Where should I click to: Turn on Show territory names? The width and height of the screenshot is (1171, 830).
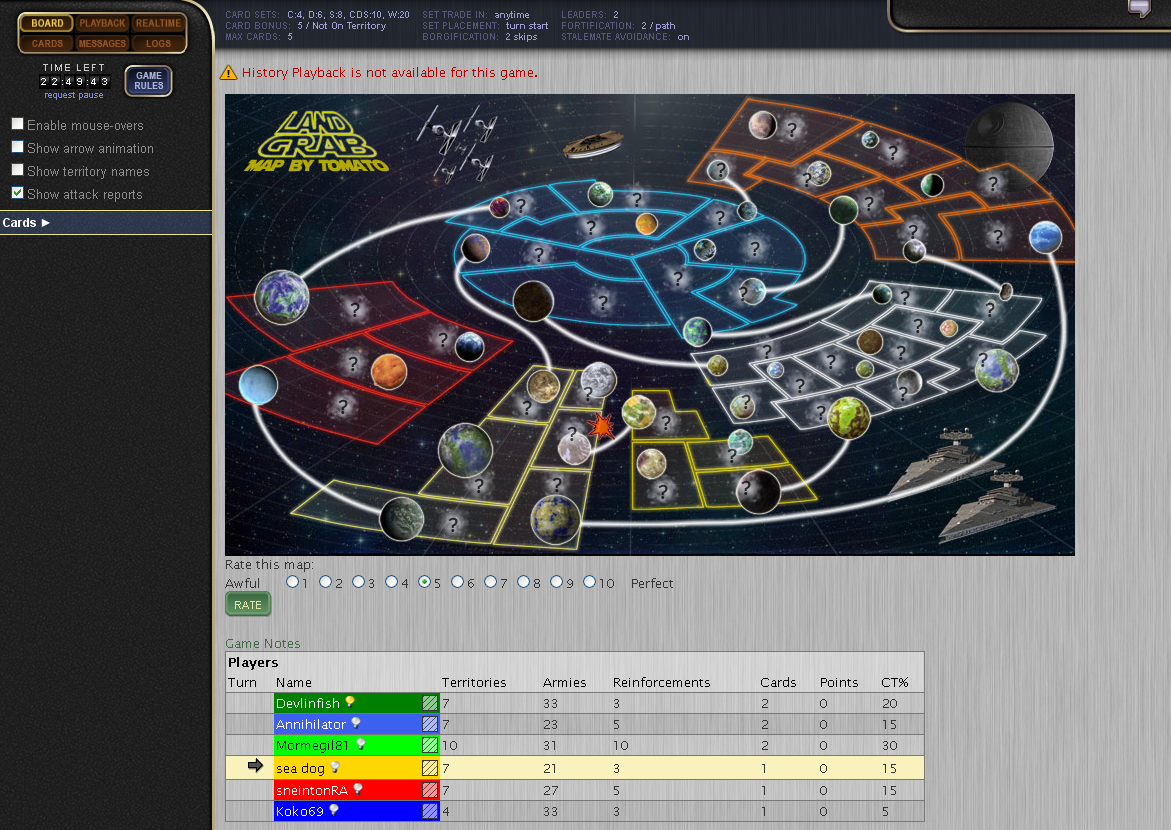(x=18, y=170)
